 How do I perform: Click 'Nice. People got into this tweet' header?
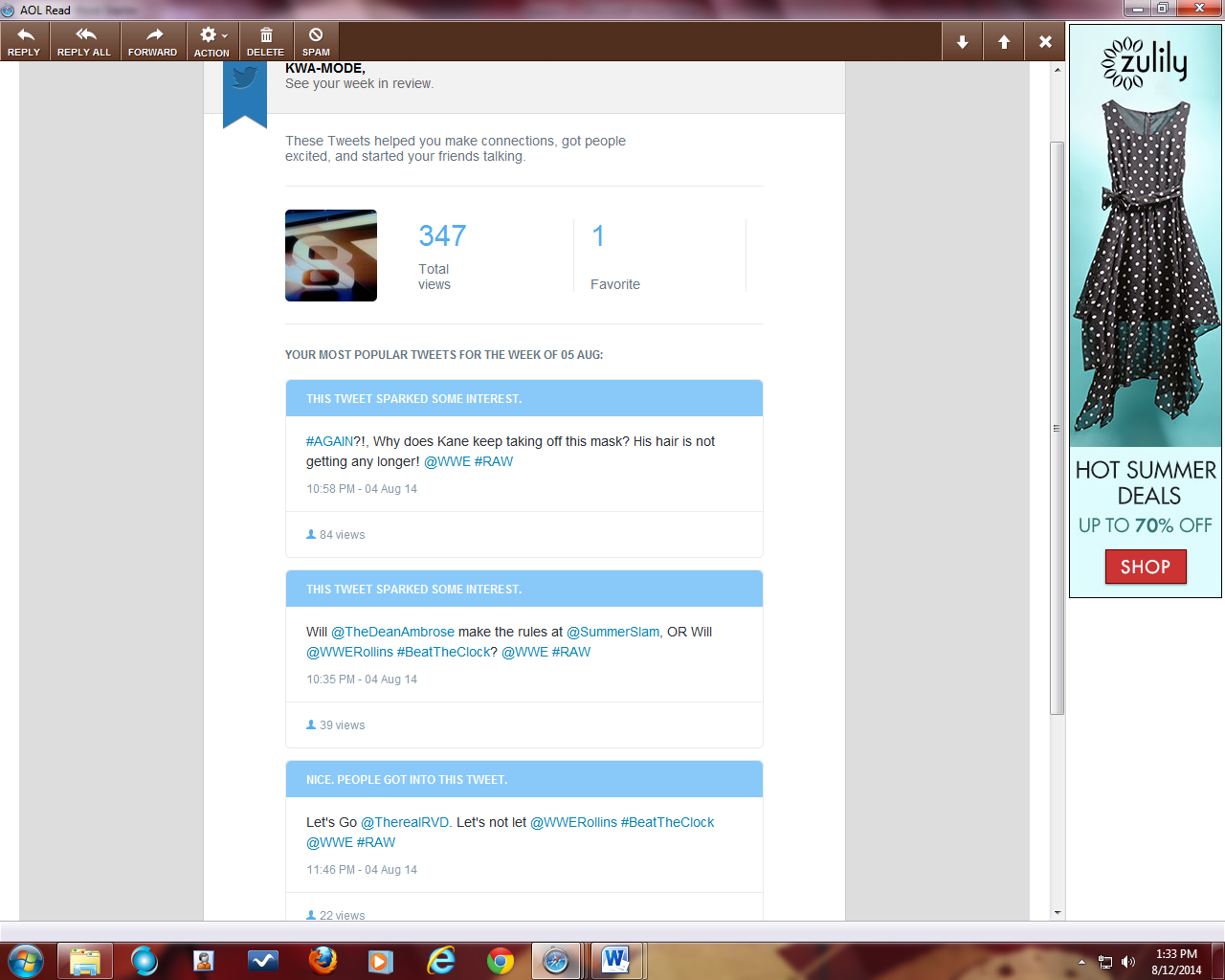[524, 779]
